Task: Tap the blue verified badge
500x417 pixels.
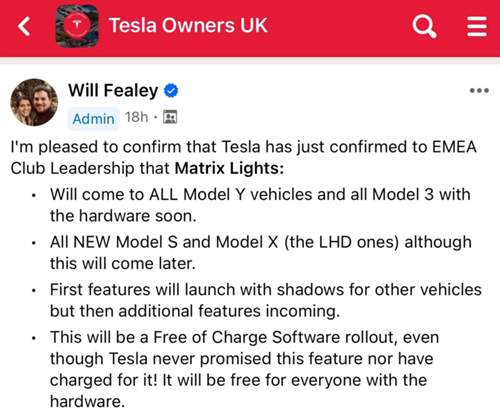Action: pyautogui.click(x=171, y=90)
